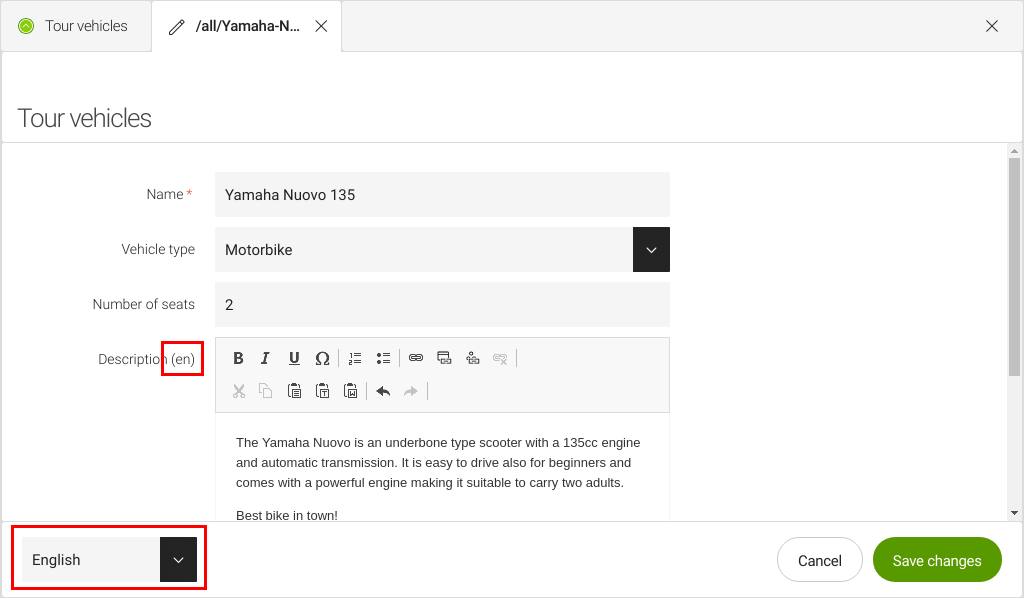The image size is (1024, 598).
Task: Click the insert link icon
Action: 416,358
